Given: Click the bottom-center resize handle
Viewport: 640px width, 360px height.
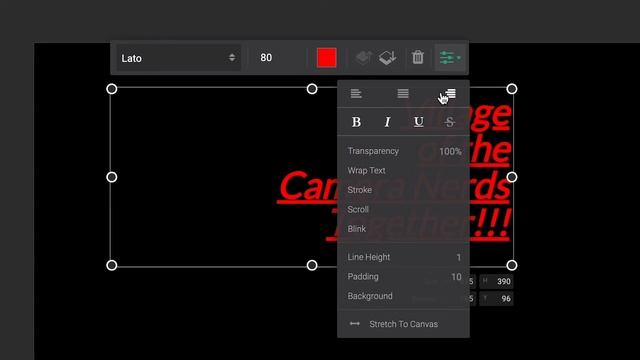Looking at the screenshot, I should pos(312,265).
